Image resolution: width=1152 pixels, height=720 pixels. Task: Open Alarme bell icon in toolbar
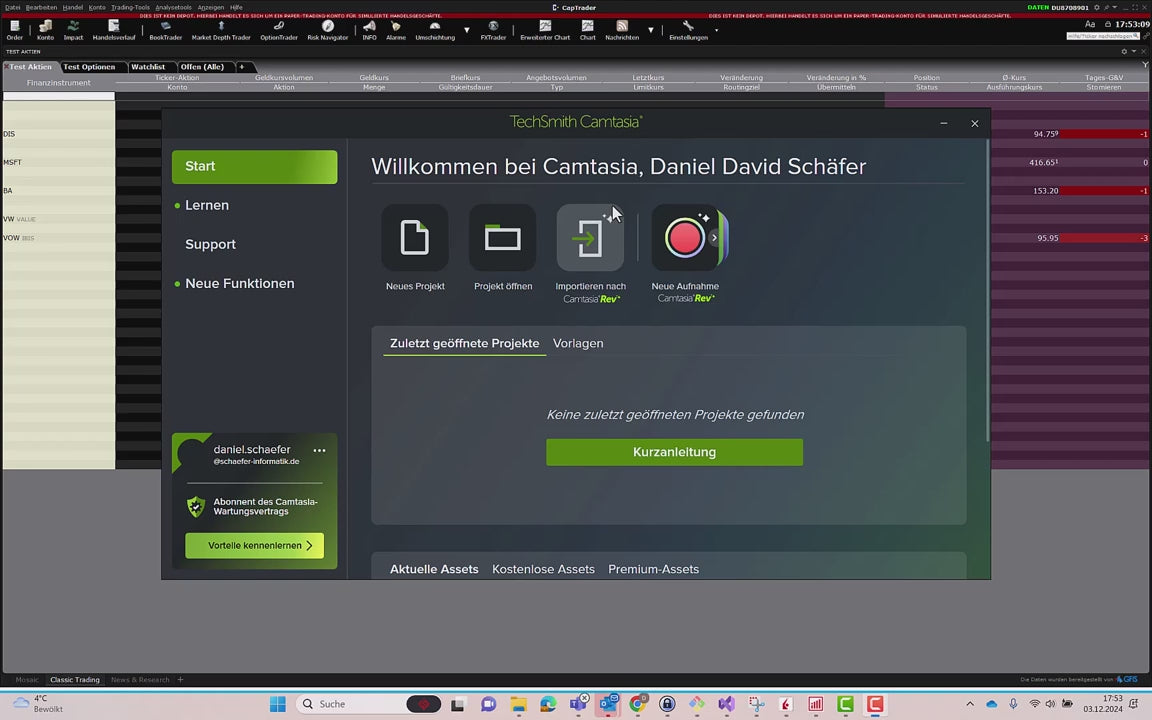pyautogui.click(x=396, y=30)
